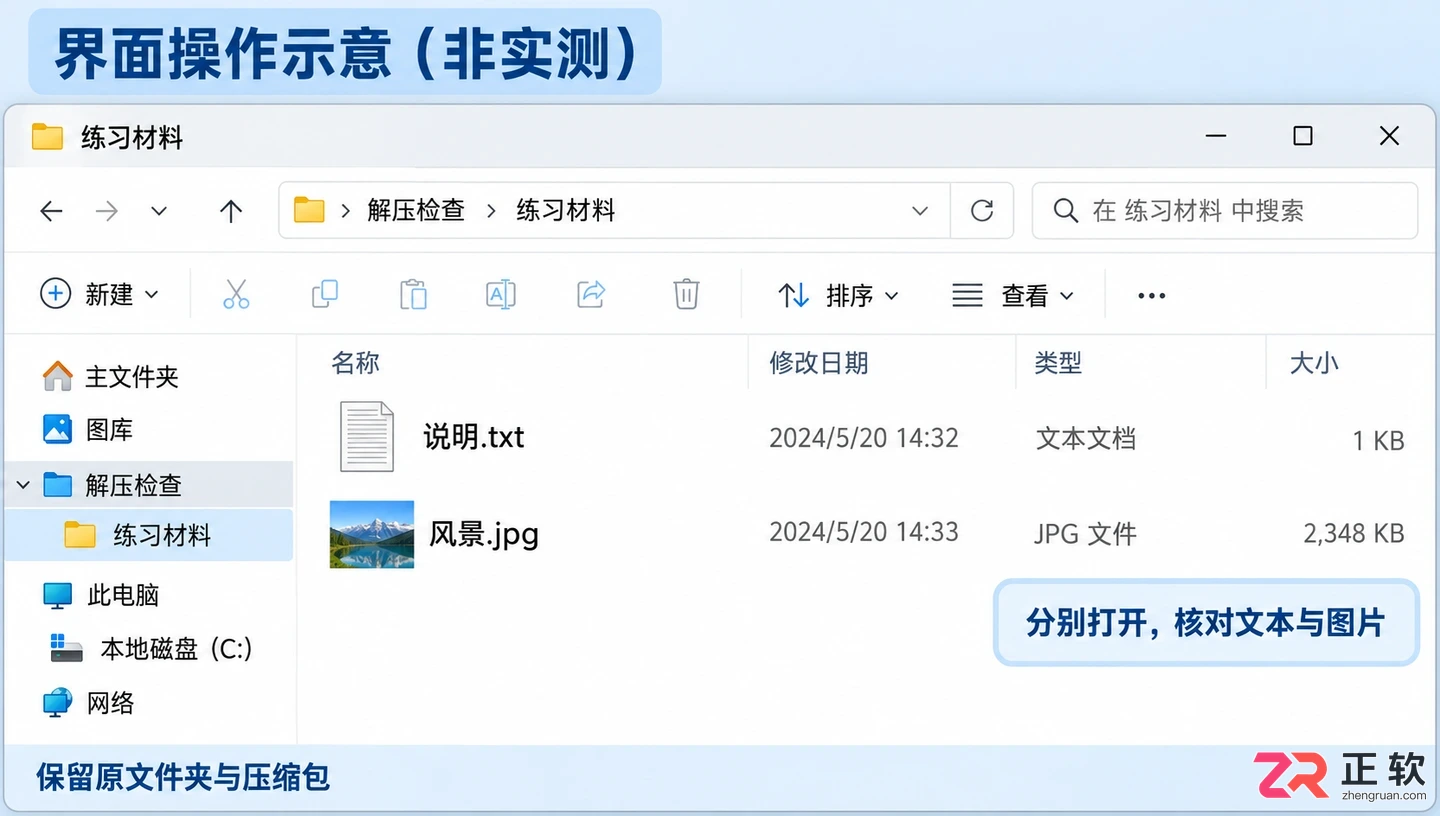Click the magnifier search icon
This screenshot has height=816, width=1440.
click(1066, 211)
